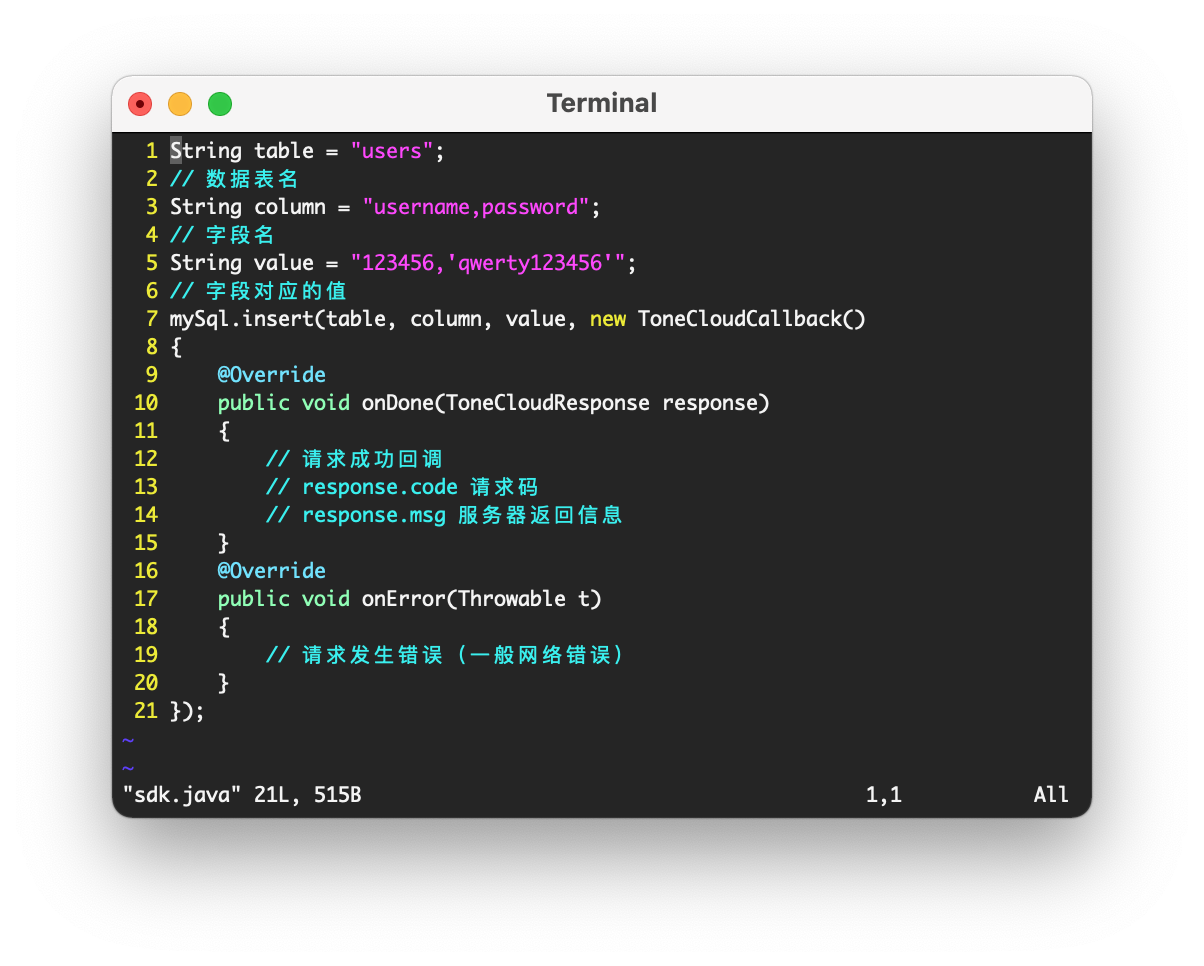
Task: Click the 1,1 cursor position indicator
Action: pos(883,795)
